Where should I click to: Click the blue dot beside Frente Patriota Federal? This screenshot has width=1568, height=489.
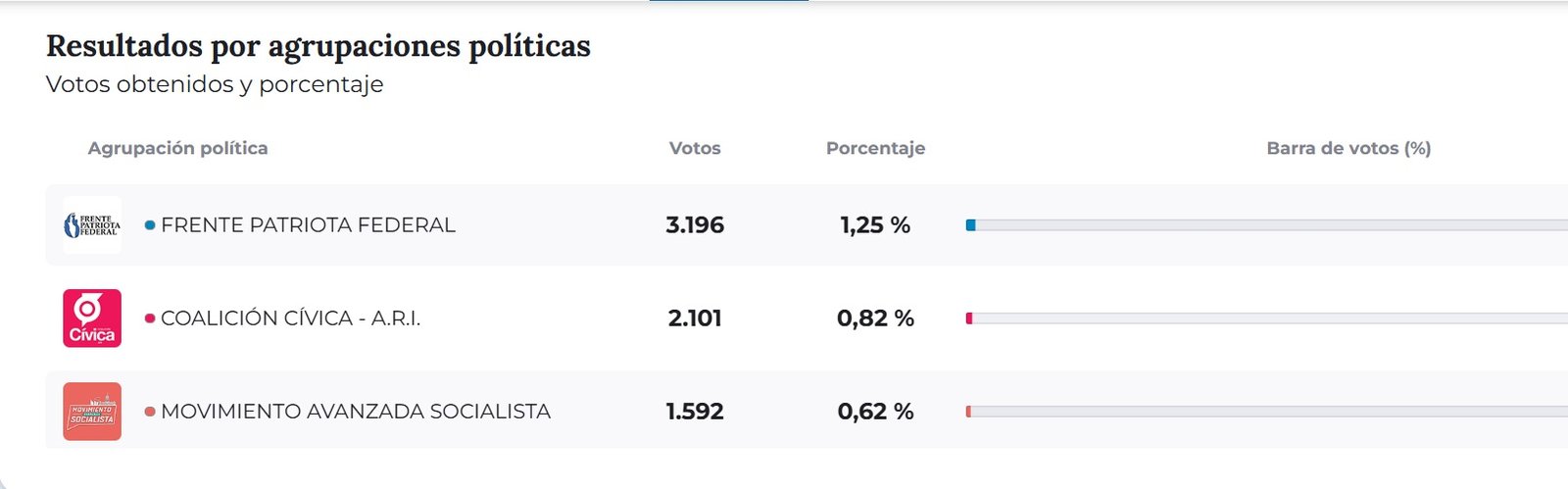pyautogui.click(x=150, y=225)
